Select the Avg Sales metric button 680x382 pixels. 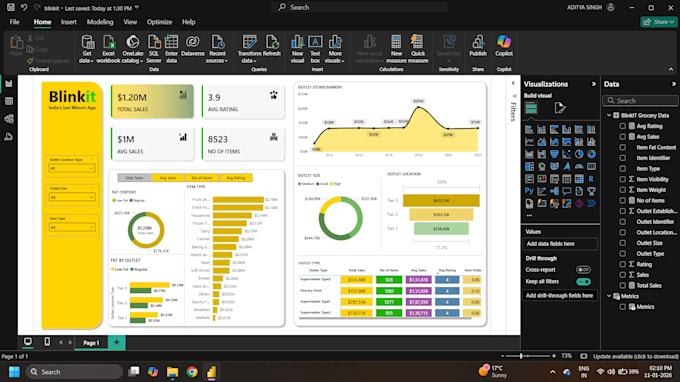pyautogui.click(x=168, y=178)
